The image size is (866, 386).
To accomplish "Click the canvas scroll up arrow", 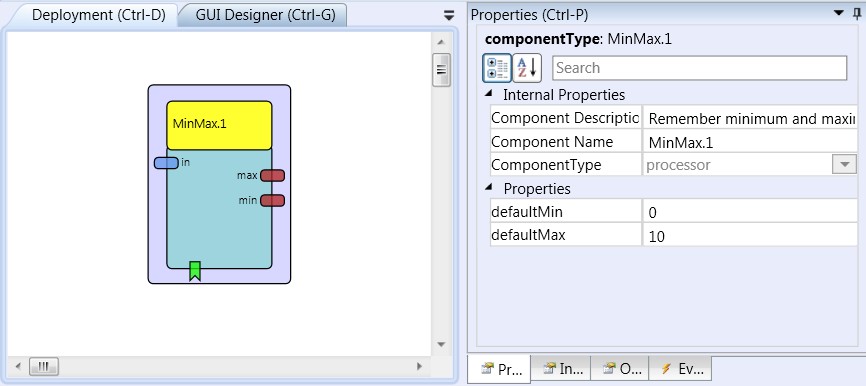I will [x=441, y=42].
